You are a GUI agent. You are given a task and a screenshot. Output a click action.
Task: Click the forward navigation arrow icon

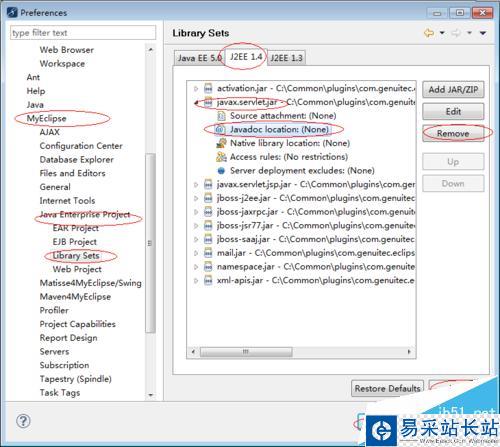coord(456,33)
